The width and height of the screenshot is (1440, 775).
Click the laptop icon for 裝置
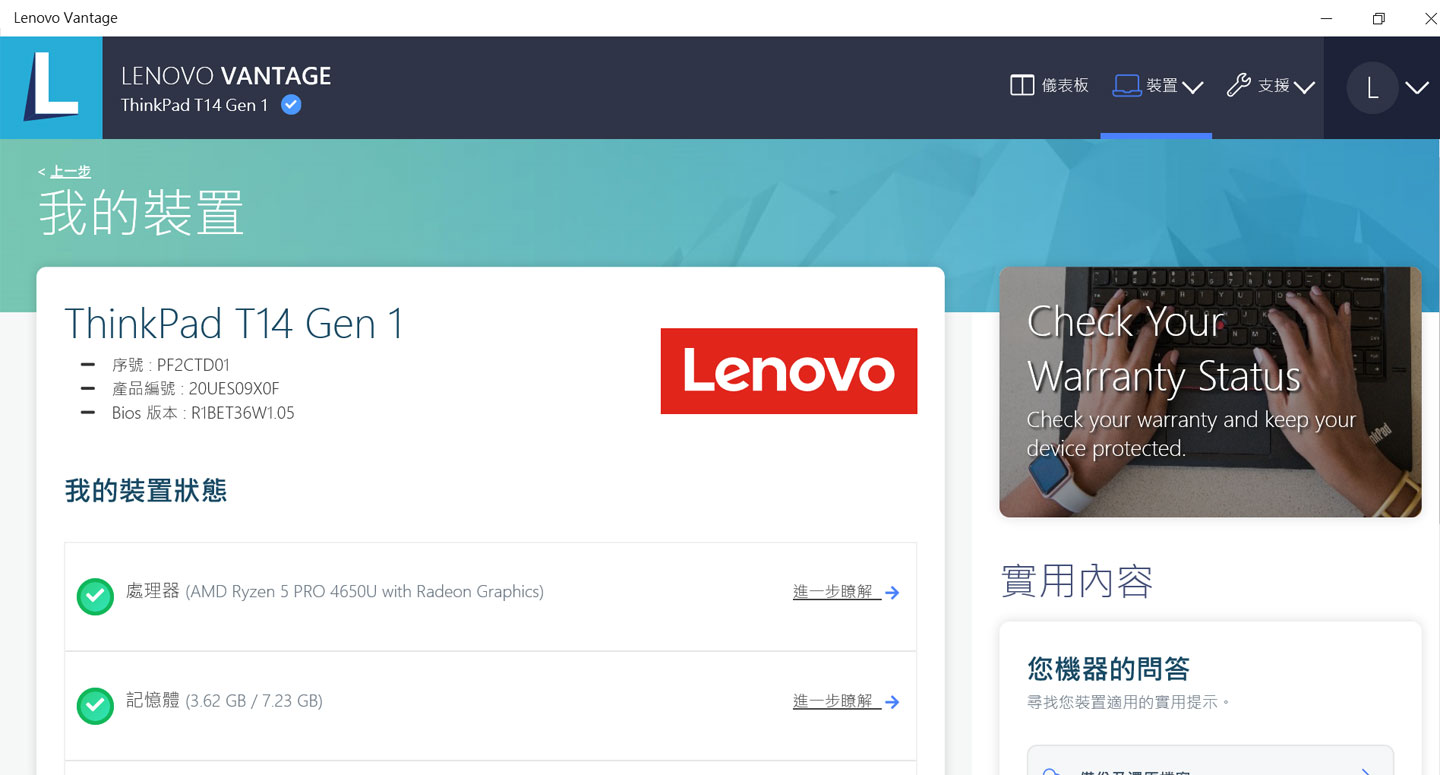click(1127, 86)
